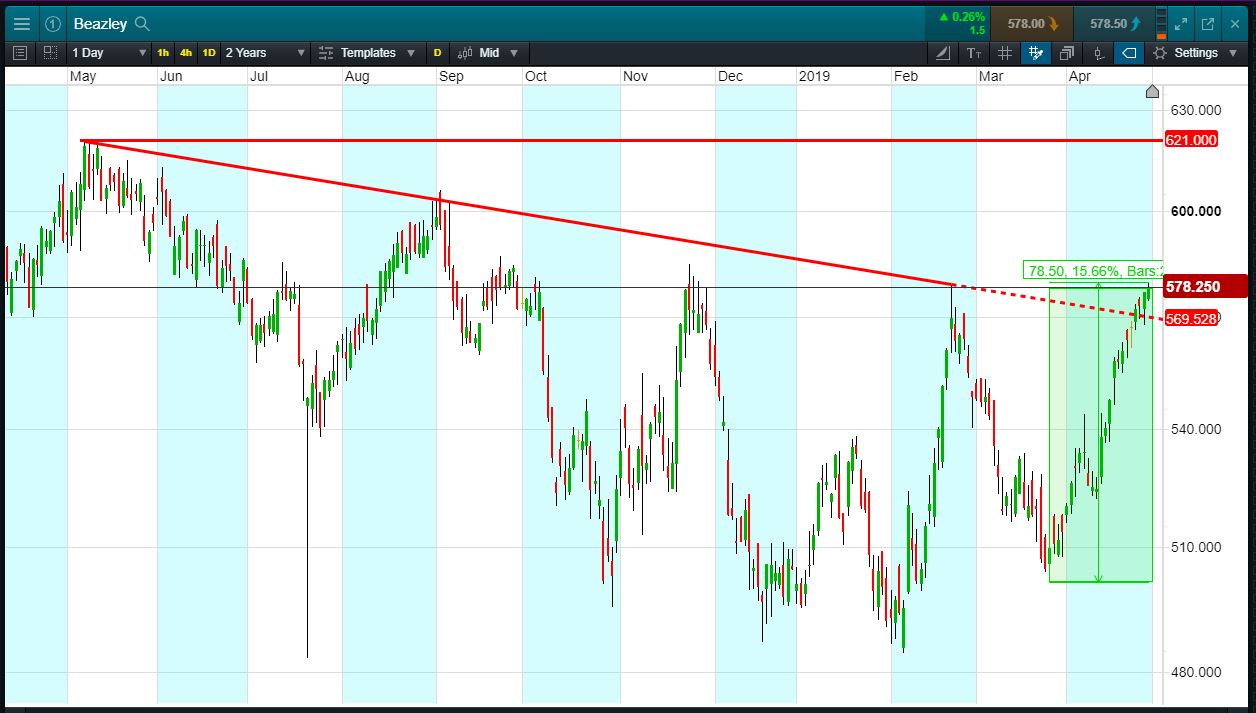This screenshot has height=713, width=1256.
Task: Open the Settings dropdown
Action: tap(1195, 52)
